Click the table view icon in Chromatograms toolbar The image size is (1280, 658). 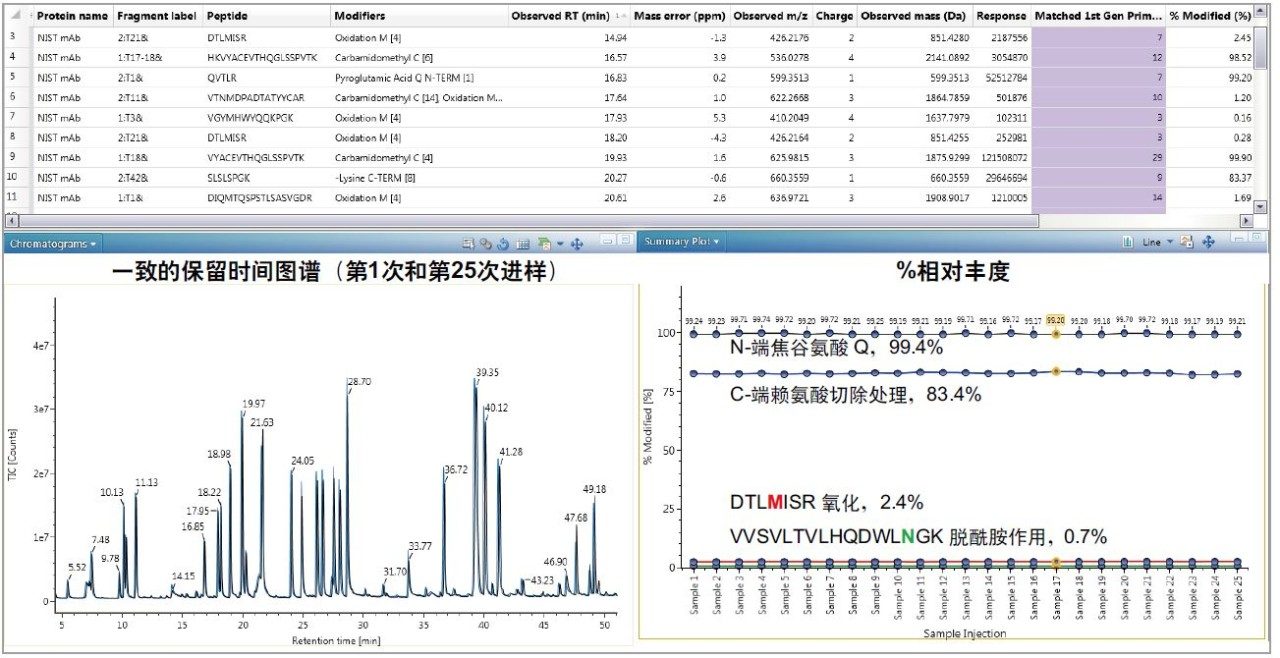click(x=523, y=243)
